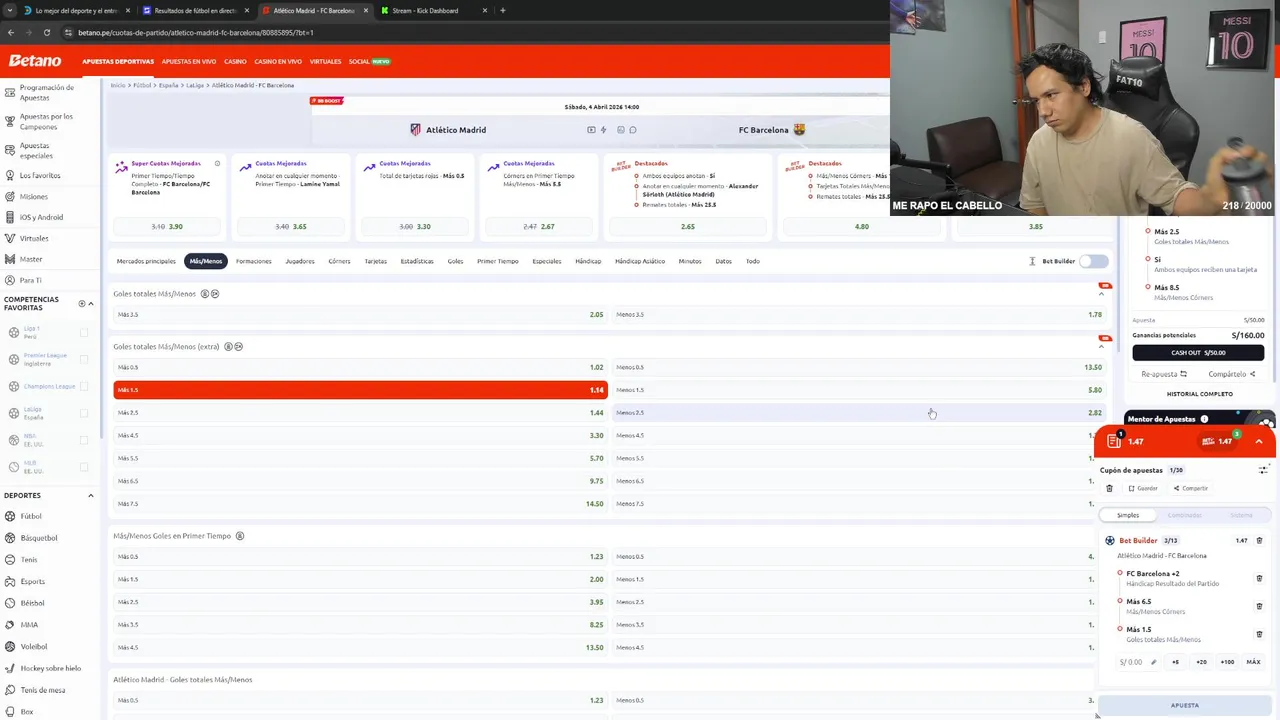
Task: Open match statistics icon in header
Action: point(621,130)
